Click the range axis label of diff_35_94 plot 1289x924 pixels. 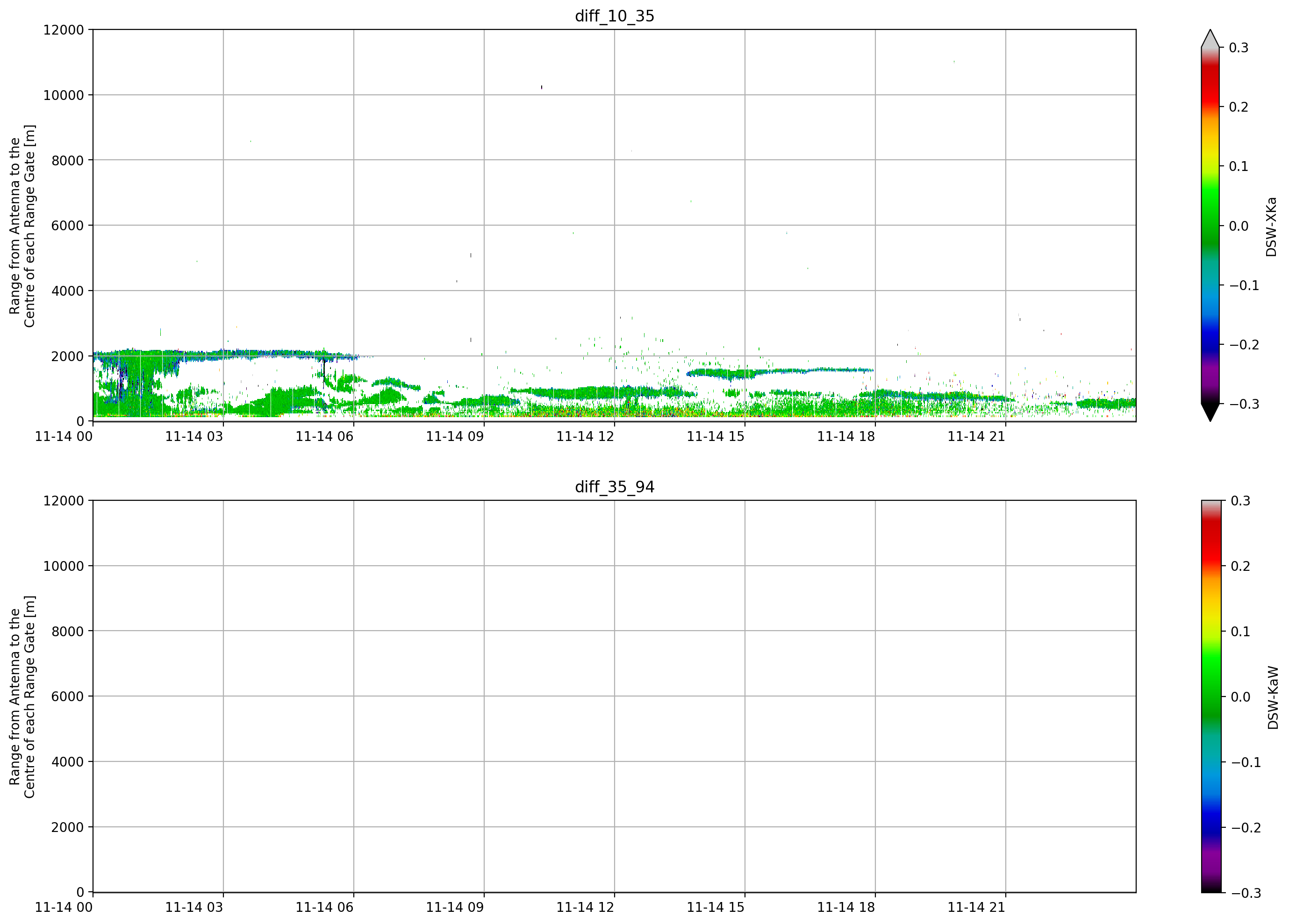(22, 696)
